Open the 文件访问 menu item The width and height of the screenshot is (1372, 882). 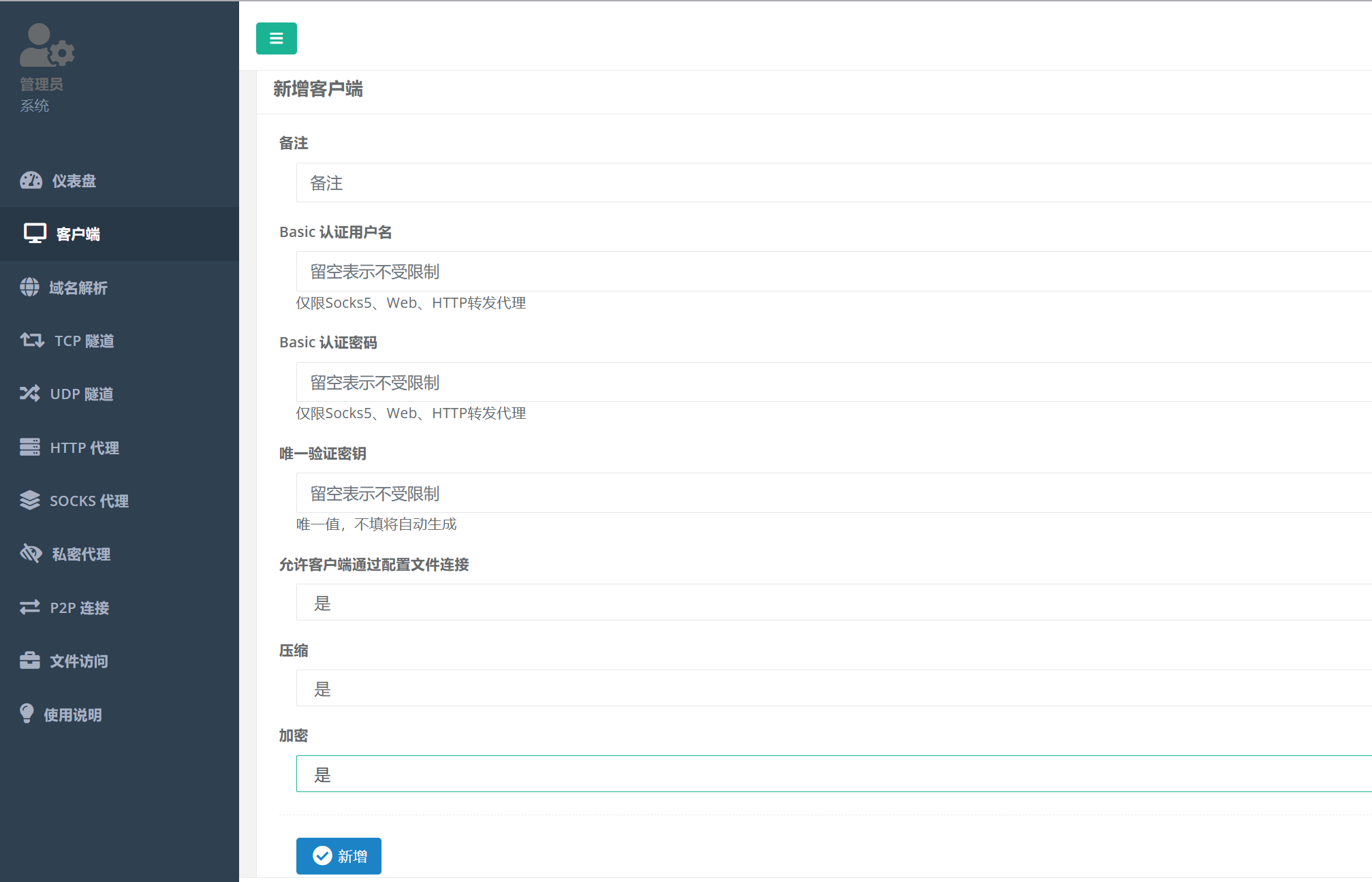(78, 661)
